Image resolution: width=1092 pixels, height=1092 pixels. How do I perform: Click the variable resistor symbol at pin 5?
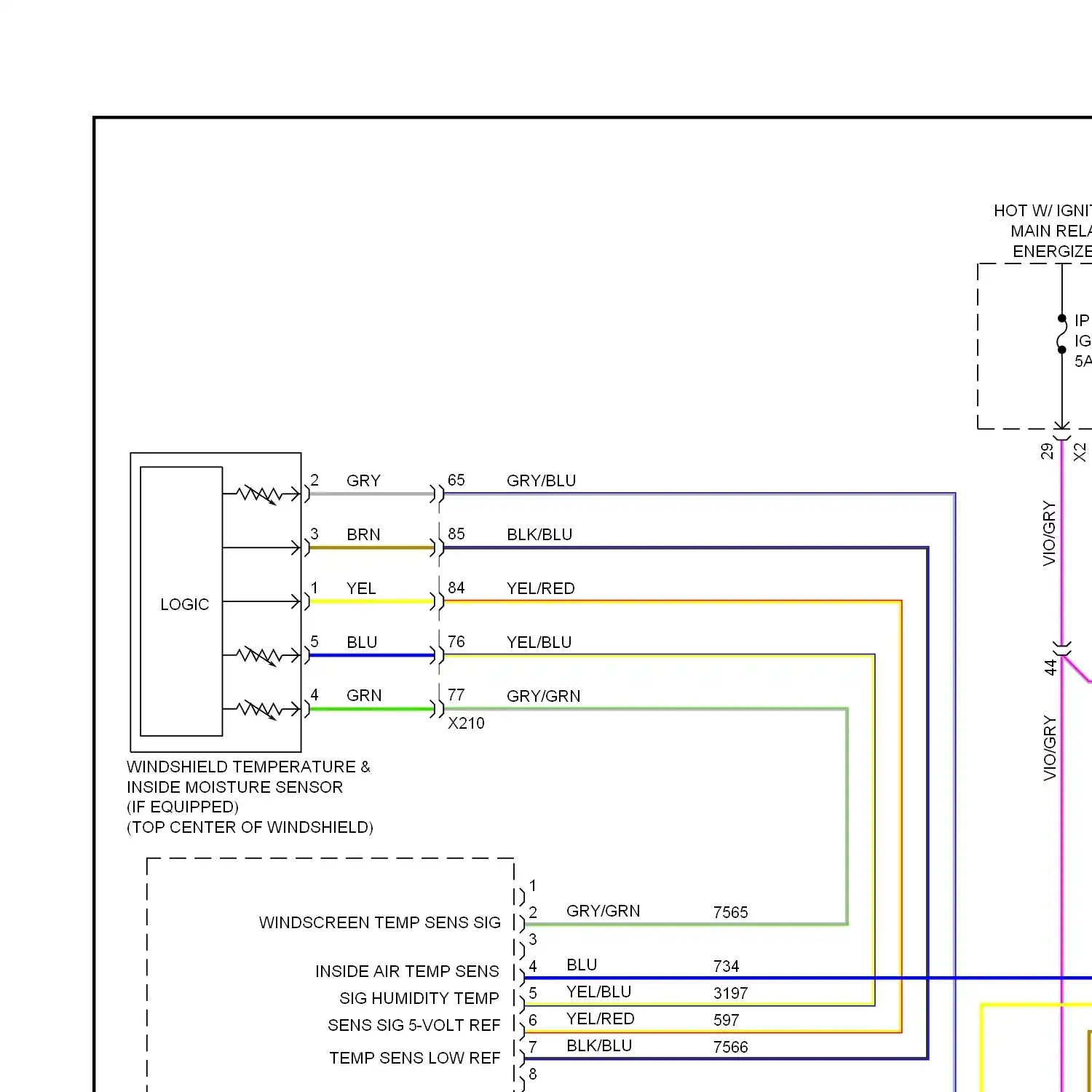pos(258,655)
